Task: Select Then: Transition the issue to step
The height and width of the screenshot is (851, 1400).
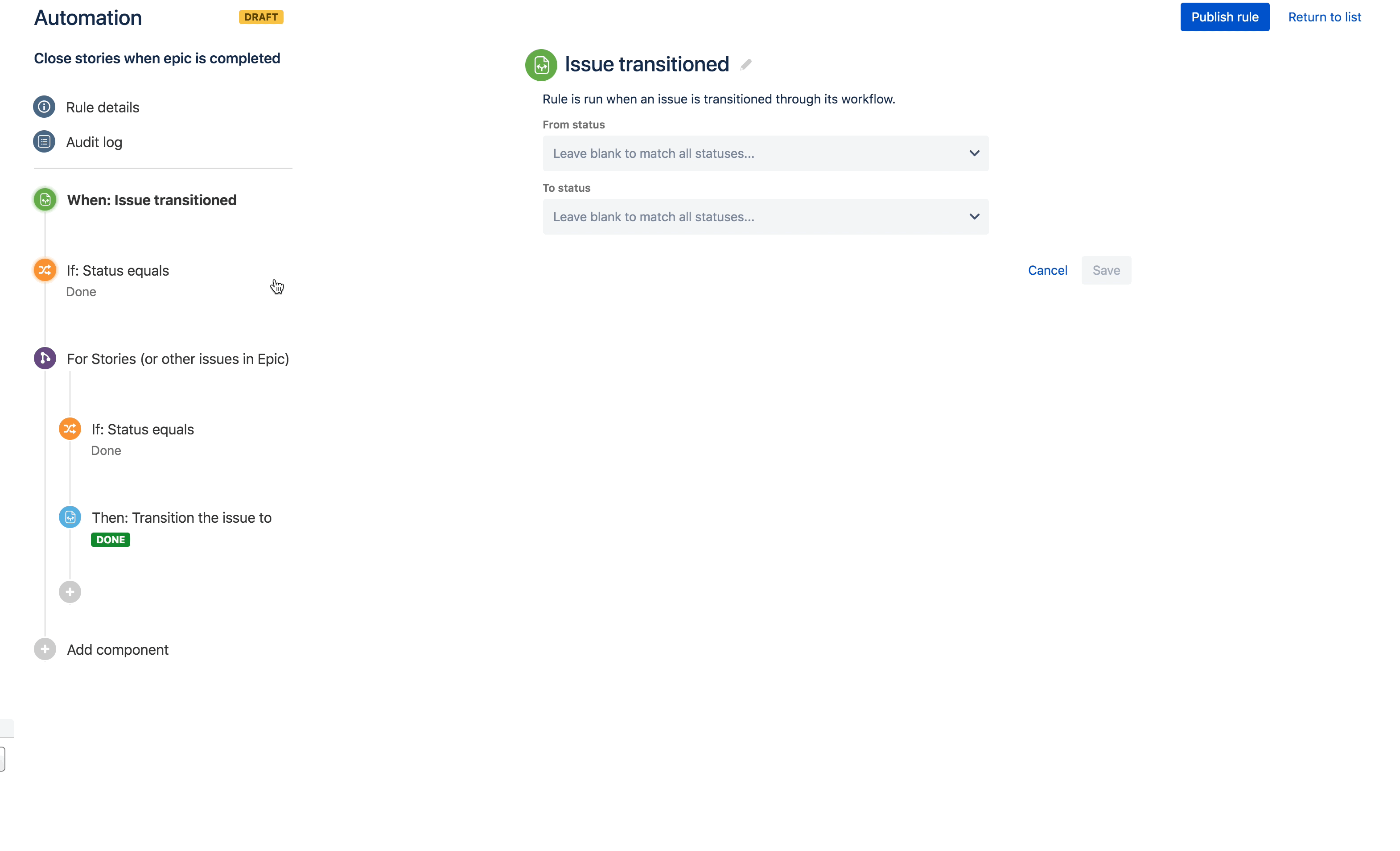Action: pos(181,517)
